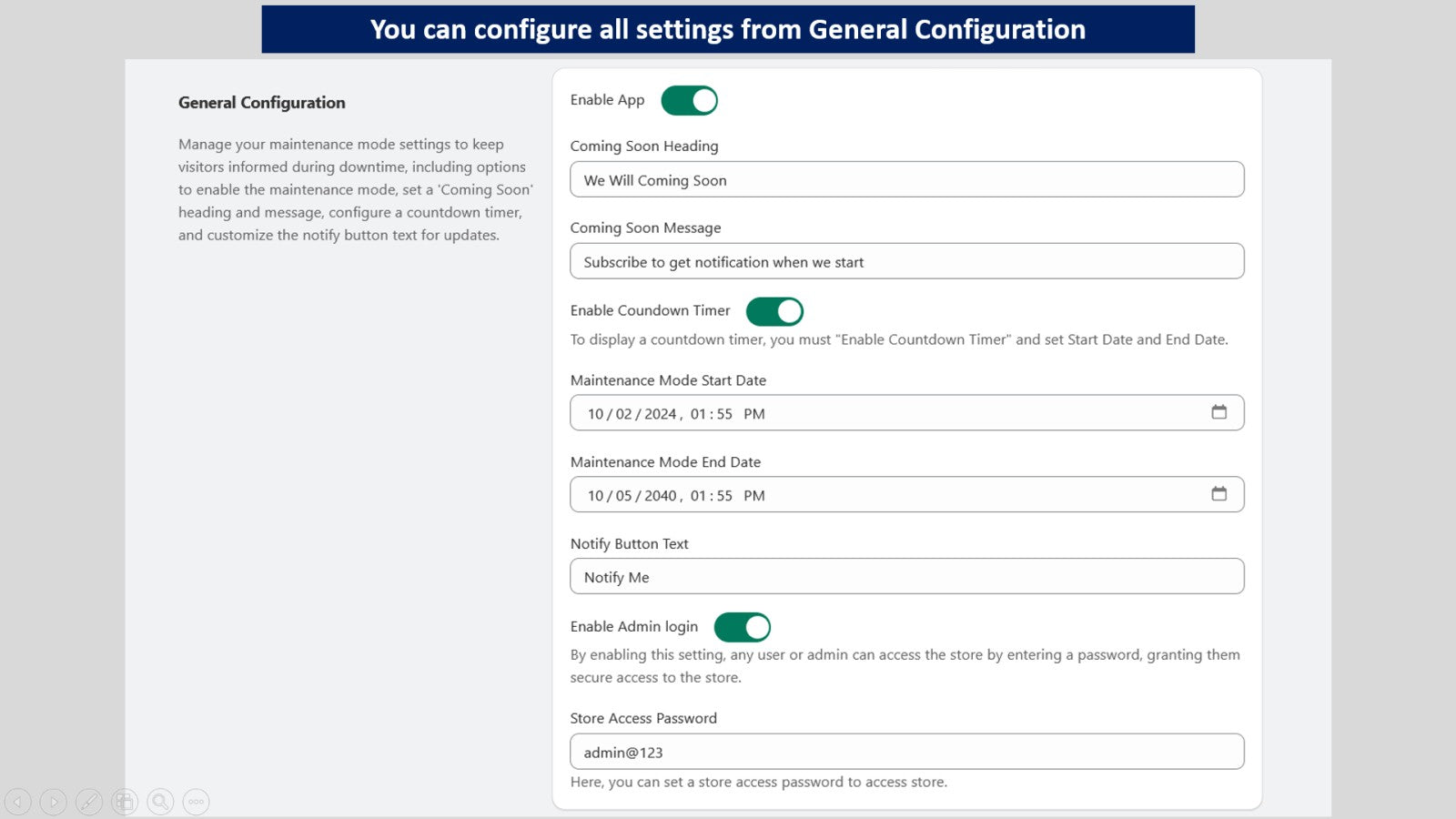Advance to next slide arrow icon

54,802
